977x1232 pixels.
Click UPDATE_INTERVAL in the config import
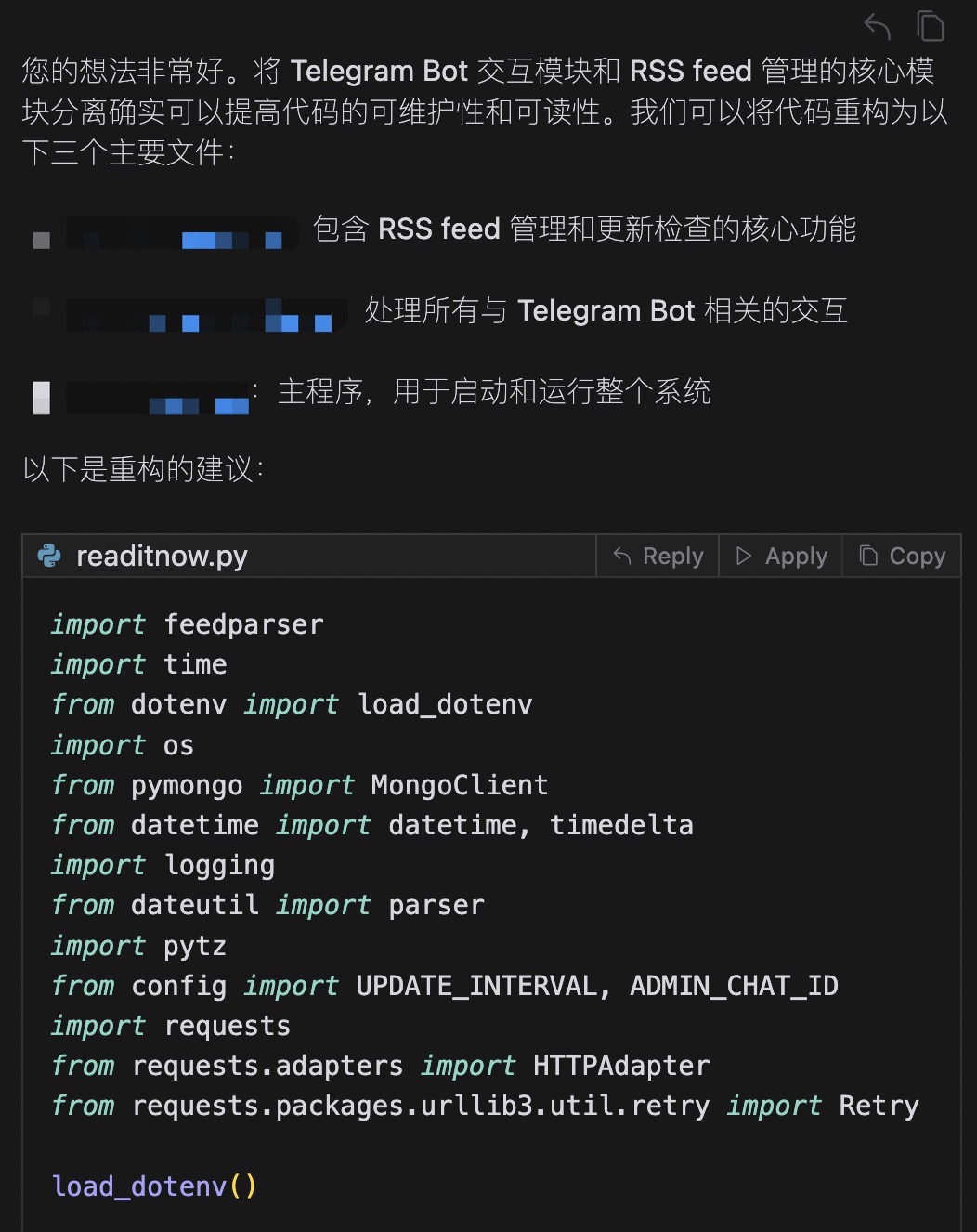pyautogui.click(x=476, y=986)
